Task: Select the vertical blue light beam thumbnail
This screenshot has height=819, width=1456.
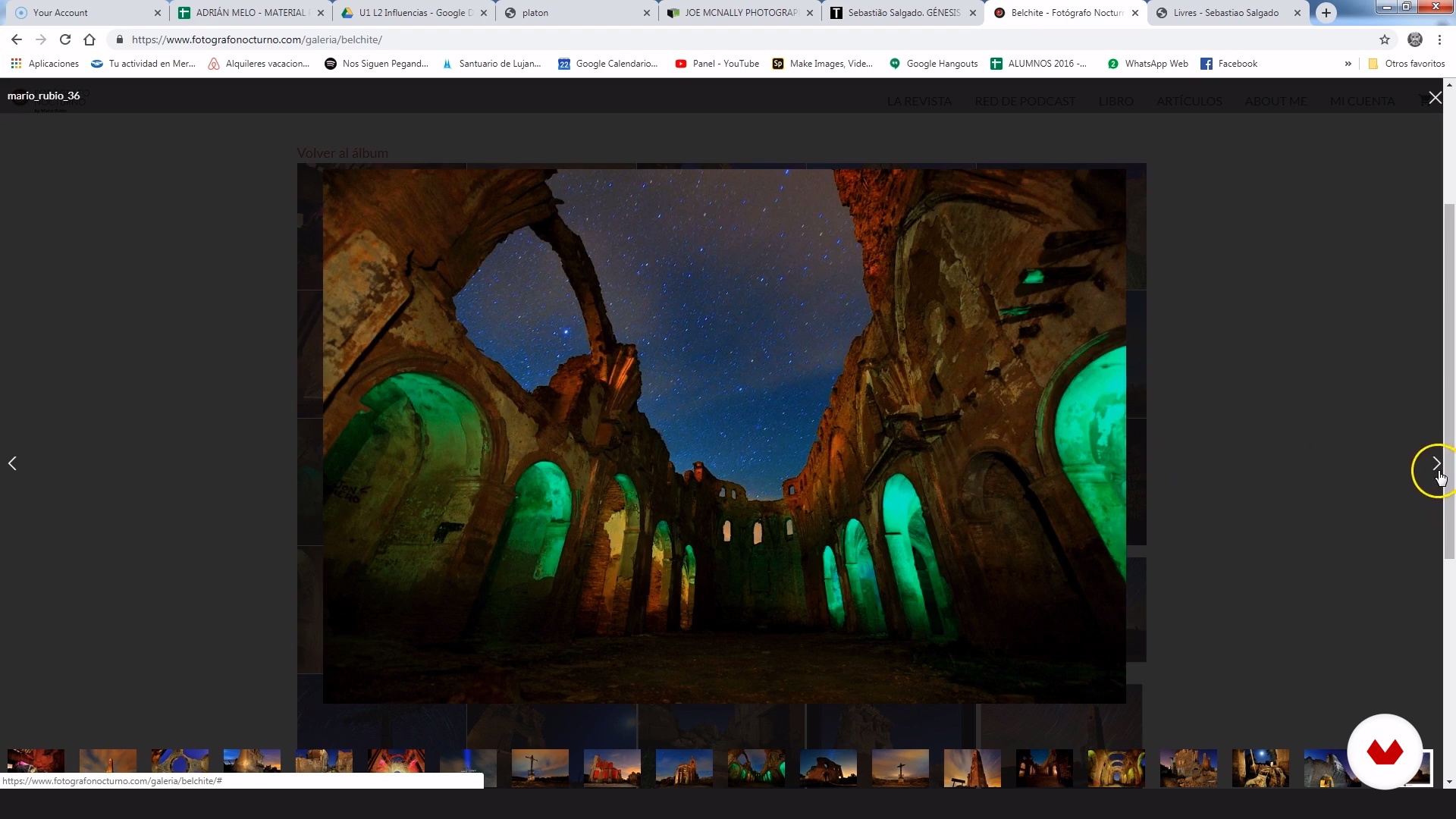Action: click(x=468, y=768)
